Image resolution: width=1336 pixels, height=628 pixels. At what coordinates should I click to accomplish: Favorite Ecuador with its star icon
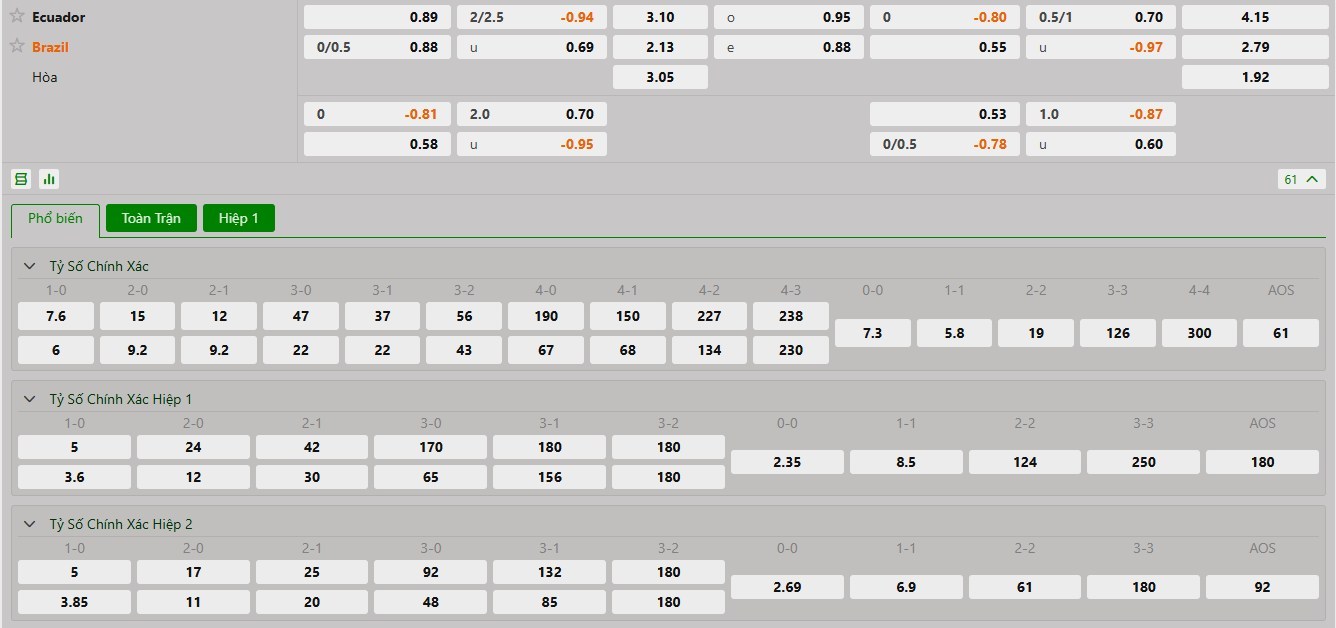pyautogui.click(x=17, y=16)
